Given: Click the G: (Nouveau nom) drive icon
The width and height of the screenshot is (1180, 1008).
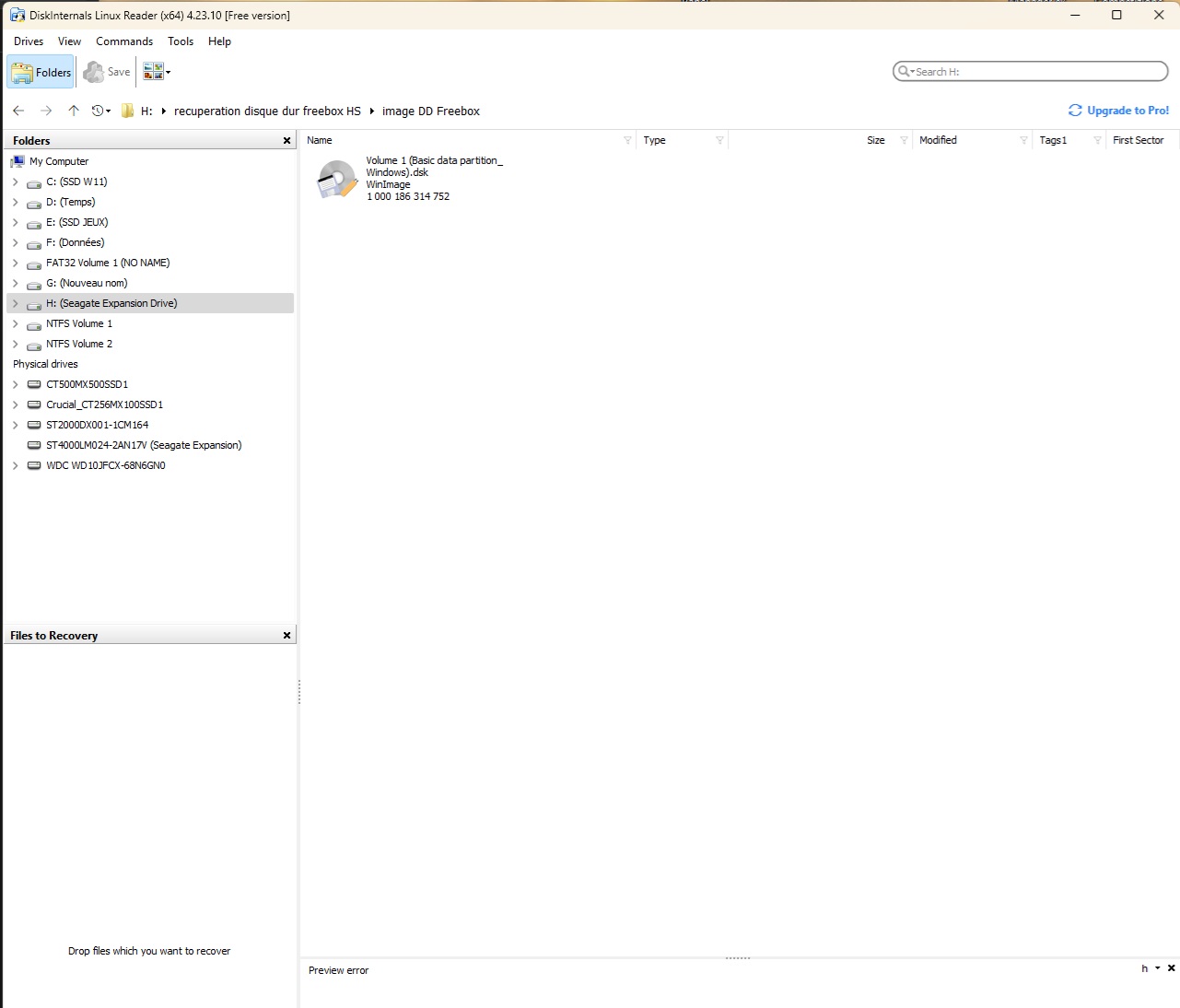Looking at the screenshot, I should pos(34,284).
